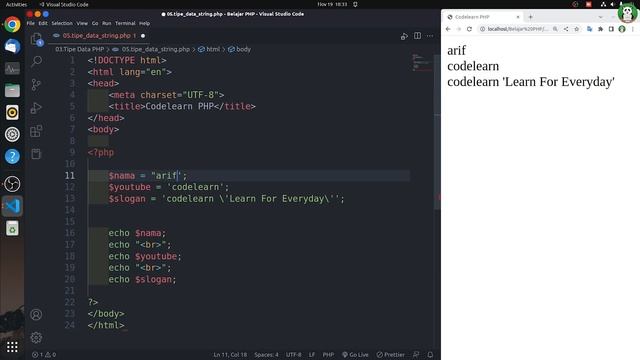Bookmark this page with the star icon
640x360 pixels.
click(577, 29)
